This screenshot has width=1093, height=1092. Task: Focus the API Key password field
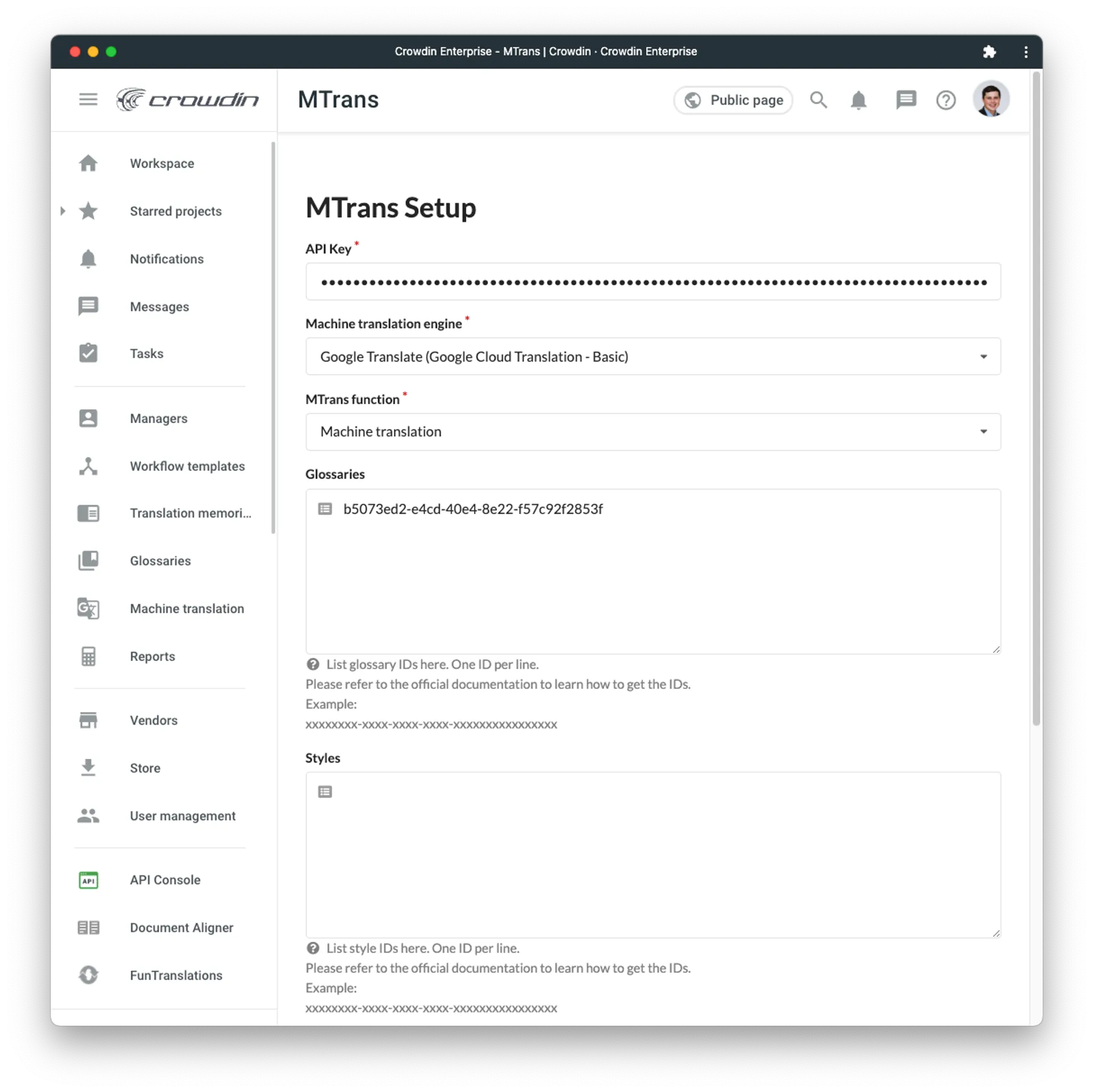(x=652, y=282)
